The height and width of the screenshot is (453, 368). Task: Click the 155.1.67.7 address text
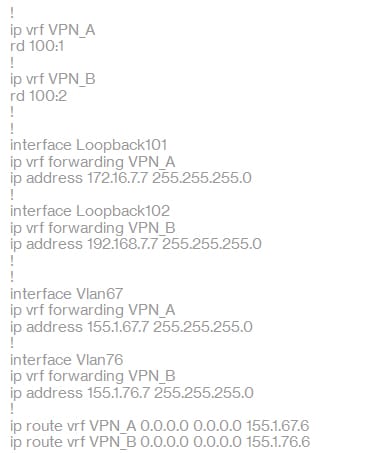tap(118, 327)
